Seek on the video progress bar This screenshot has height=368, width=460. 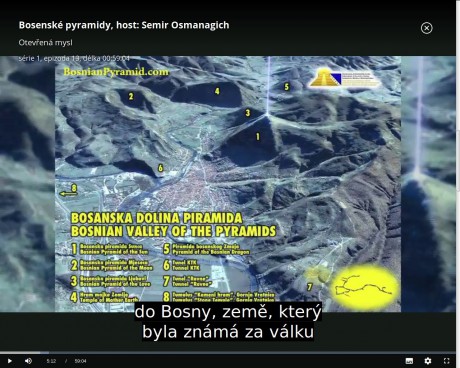pyautogui.click(x=228, y=352)
